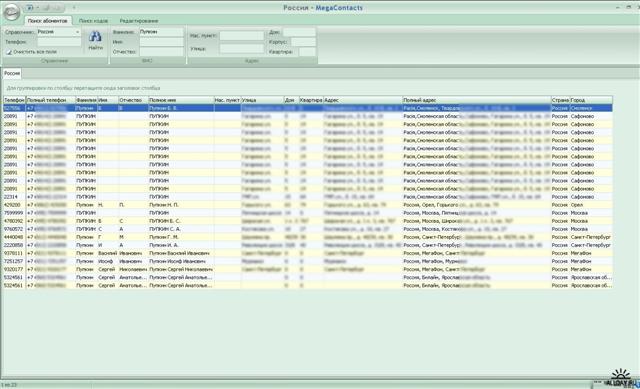
Task: Sort by the Полный телефон column header
Action: click(50, 100)
